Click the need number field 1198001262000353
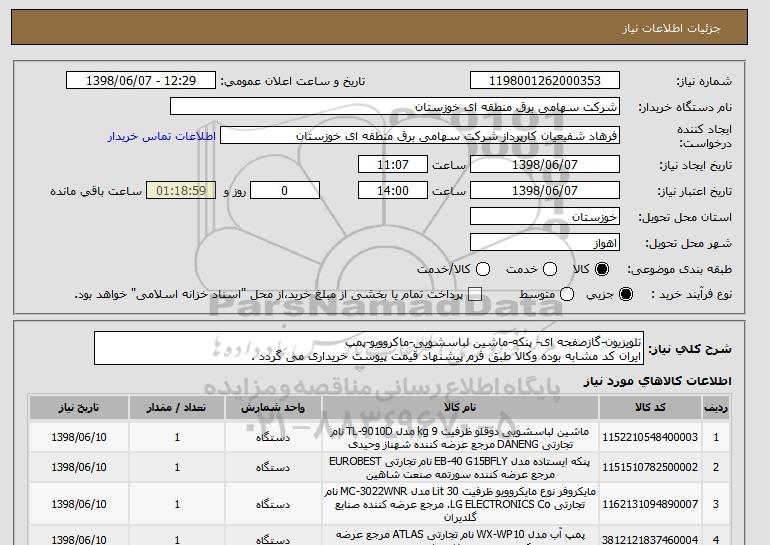This screenshot has width=770, height=545. (x=545, y=81)
